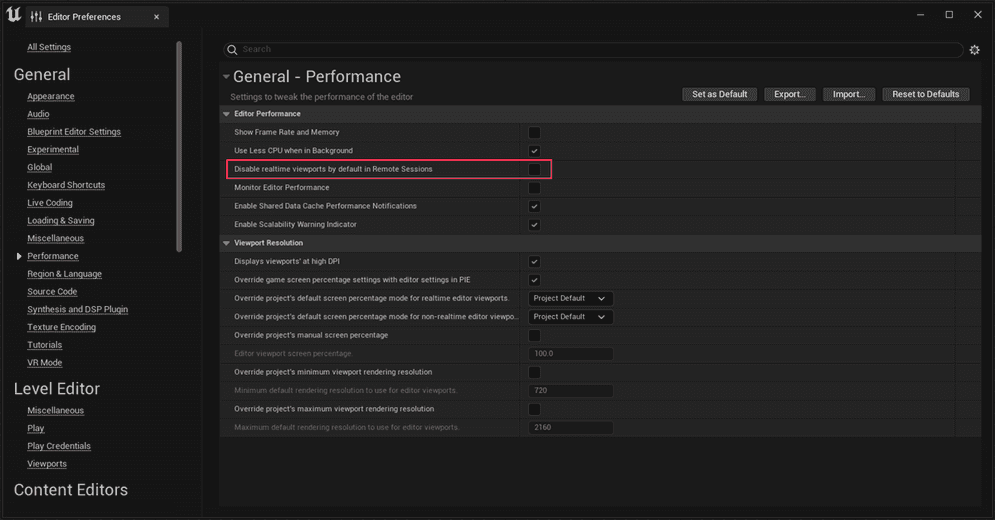Toggle Disable realtime viewports in Remote Sessions

click(534, 169)
